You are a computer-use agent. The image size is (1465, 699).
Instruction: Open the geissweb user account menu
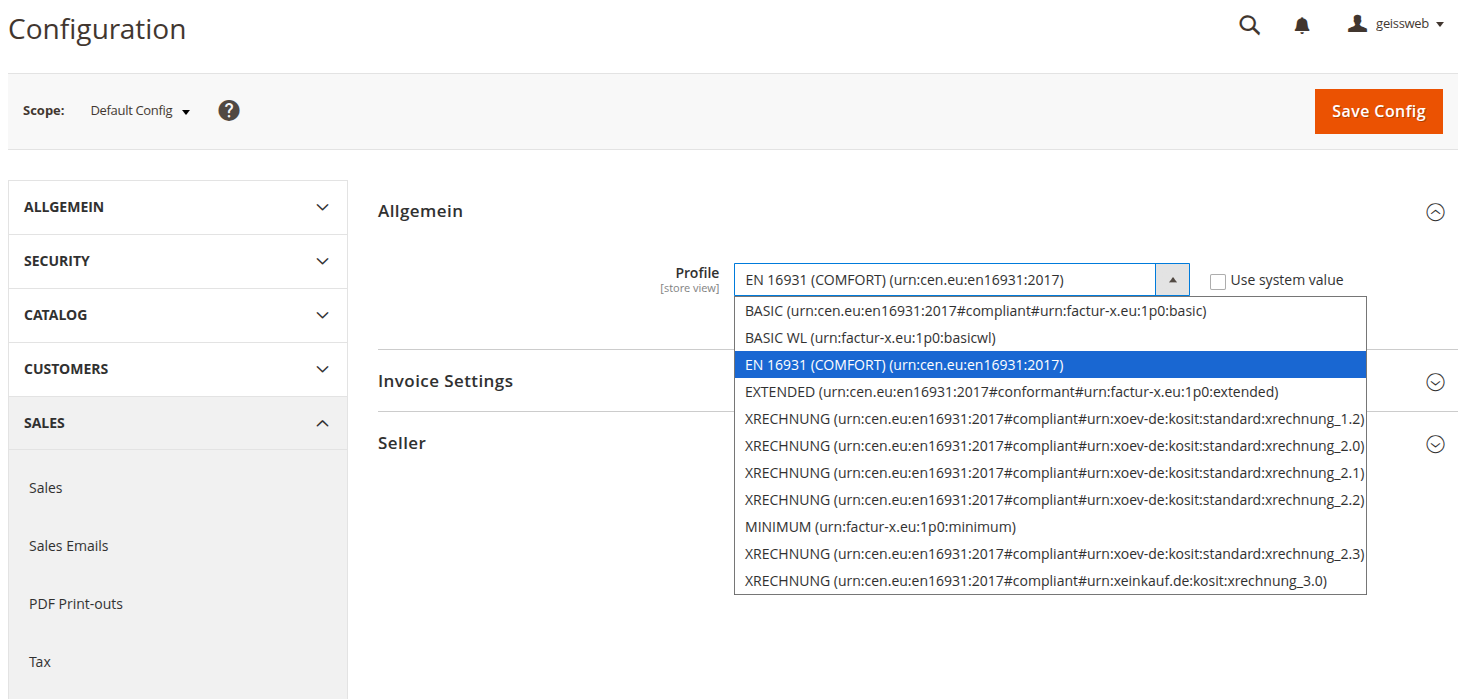pyautogui.click(x=1395, y=24)
